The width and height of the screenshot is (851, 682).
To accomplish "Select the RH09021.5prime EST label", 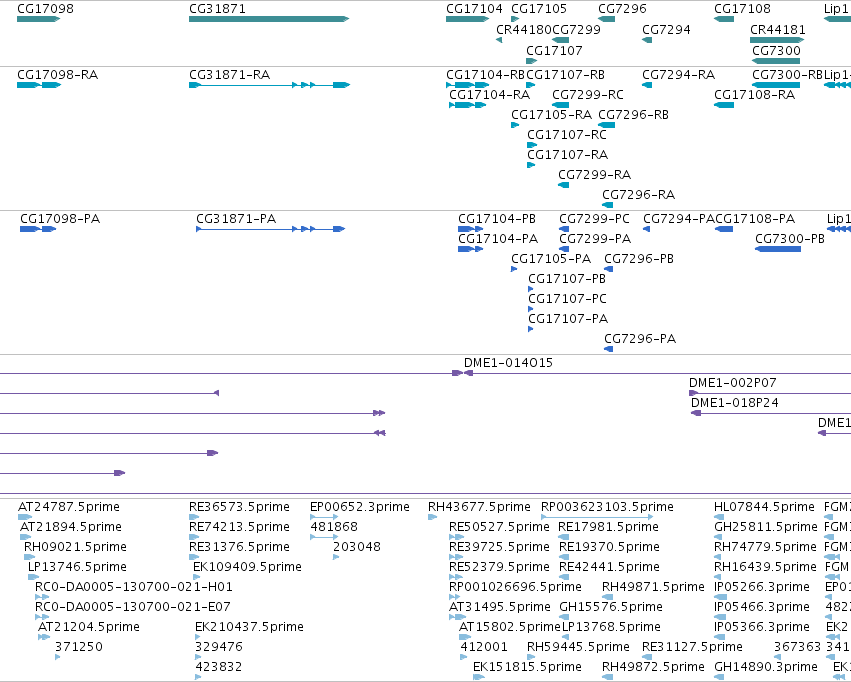I will [75, 546].
